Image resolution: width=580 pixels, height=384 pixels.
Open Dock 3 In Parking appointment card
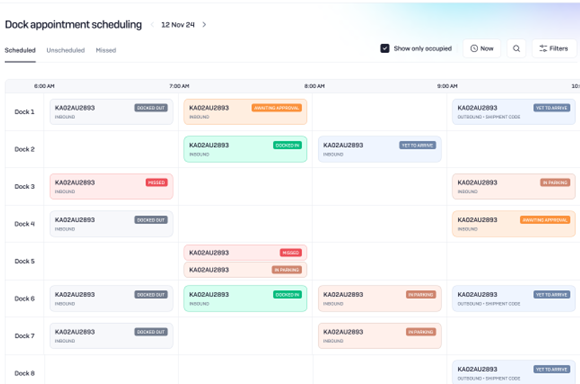pos(514,186)
